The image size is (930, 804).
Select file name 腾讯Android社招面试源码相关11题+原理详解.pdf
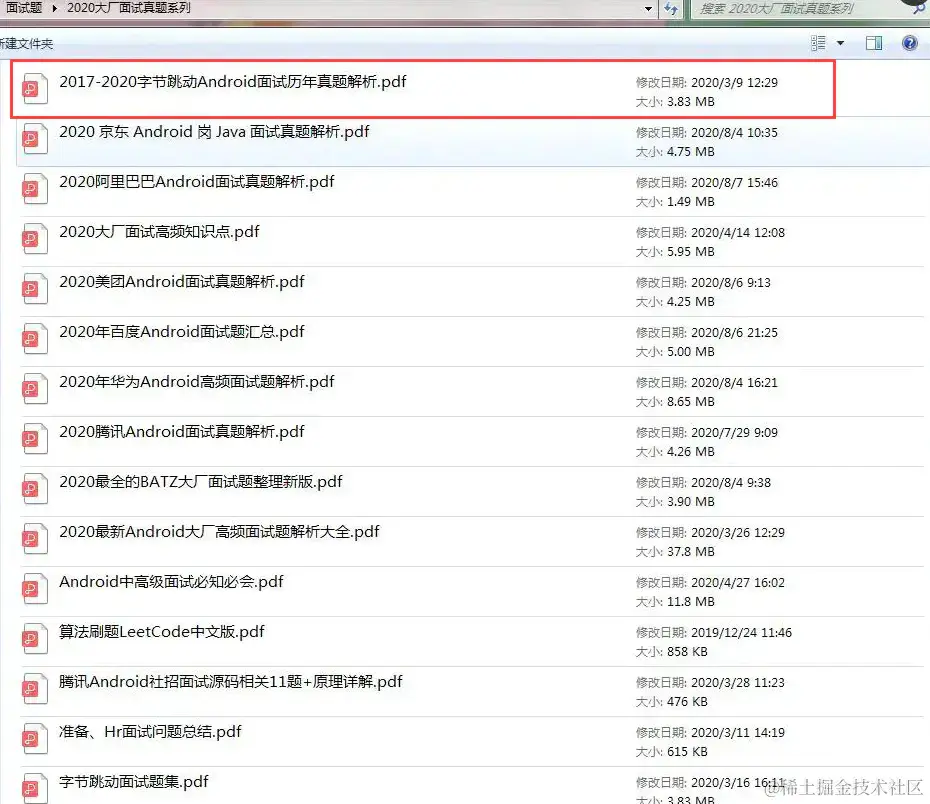[231, 682]
